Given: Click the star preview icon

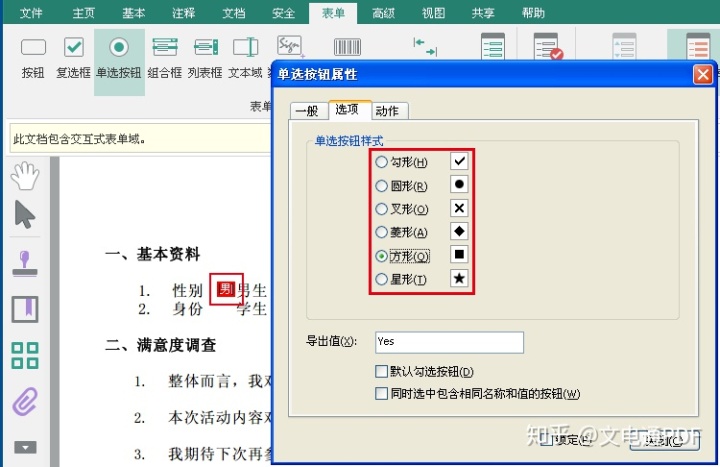Looking at the screenshot, I should [459, 278].
